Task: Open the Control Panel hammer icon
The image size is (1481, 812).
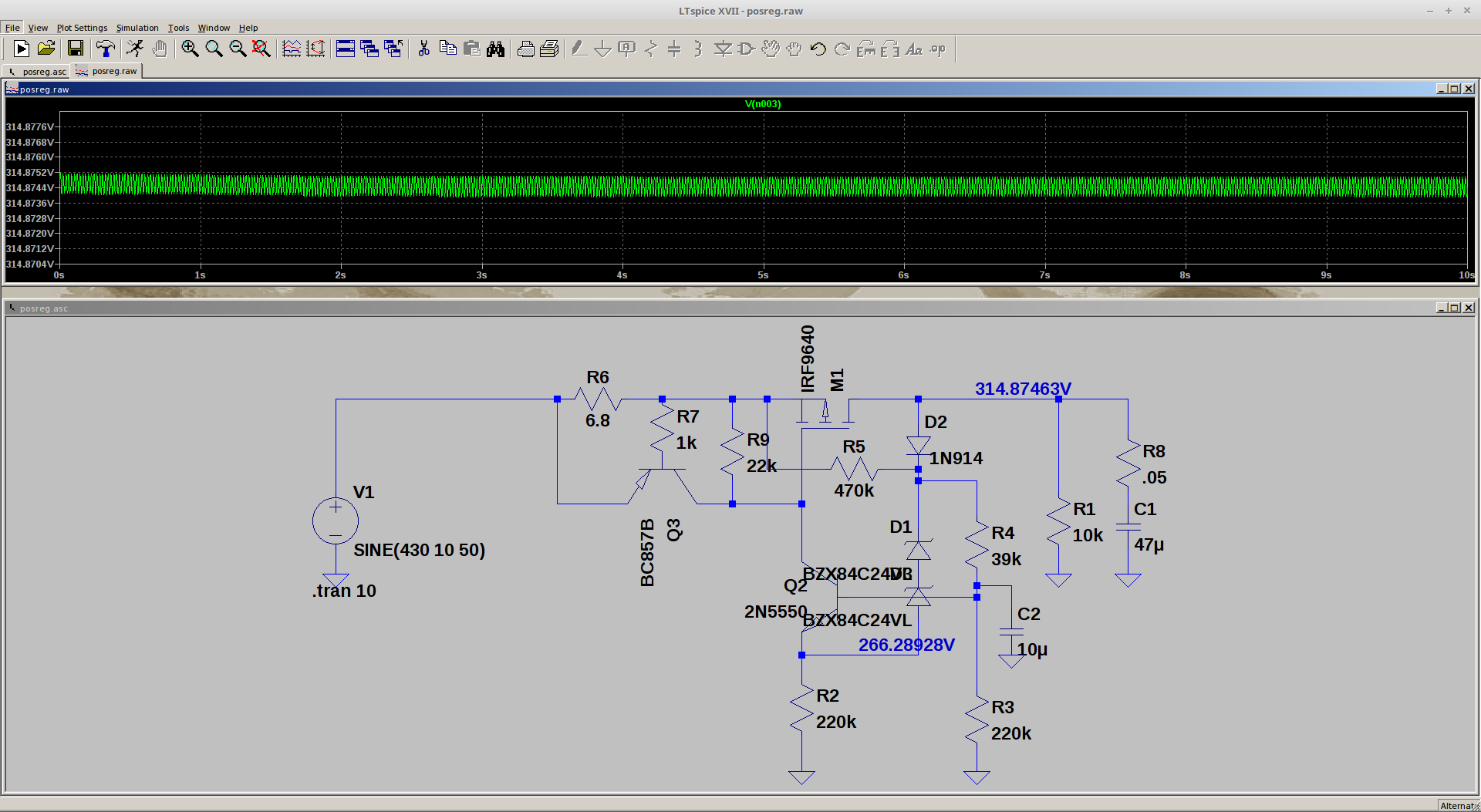Action: [106, 49]
